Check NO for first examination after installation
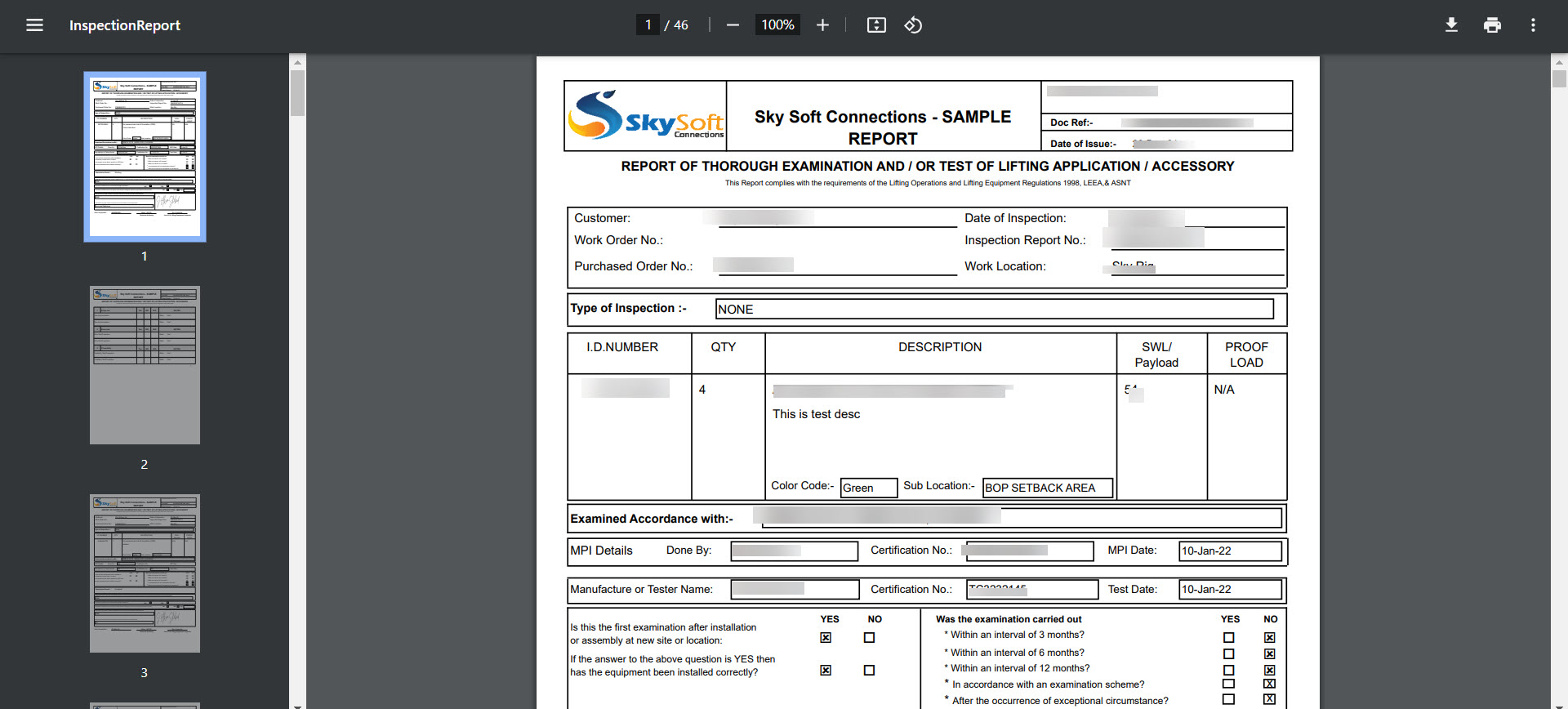 [869, 638]
